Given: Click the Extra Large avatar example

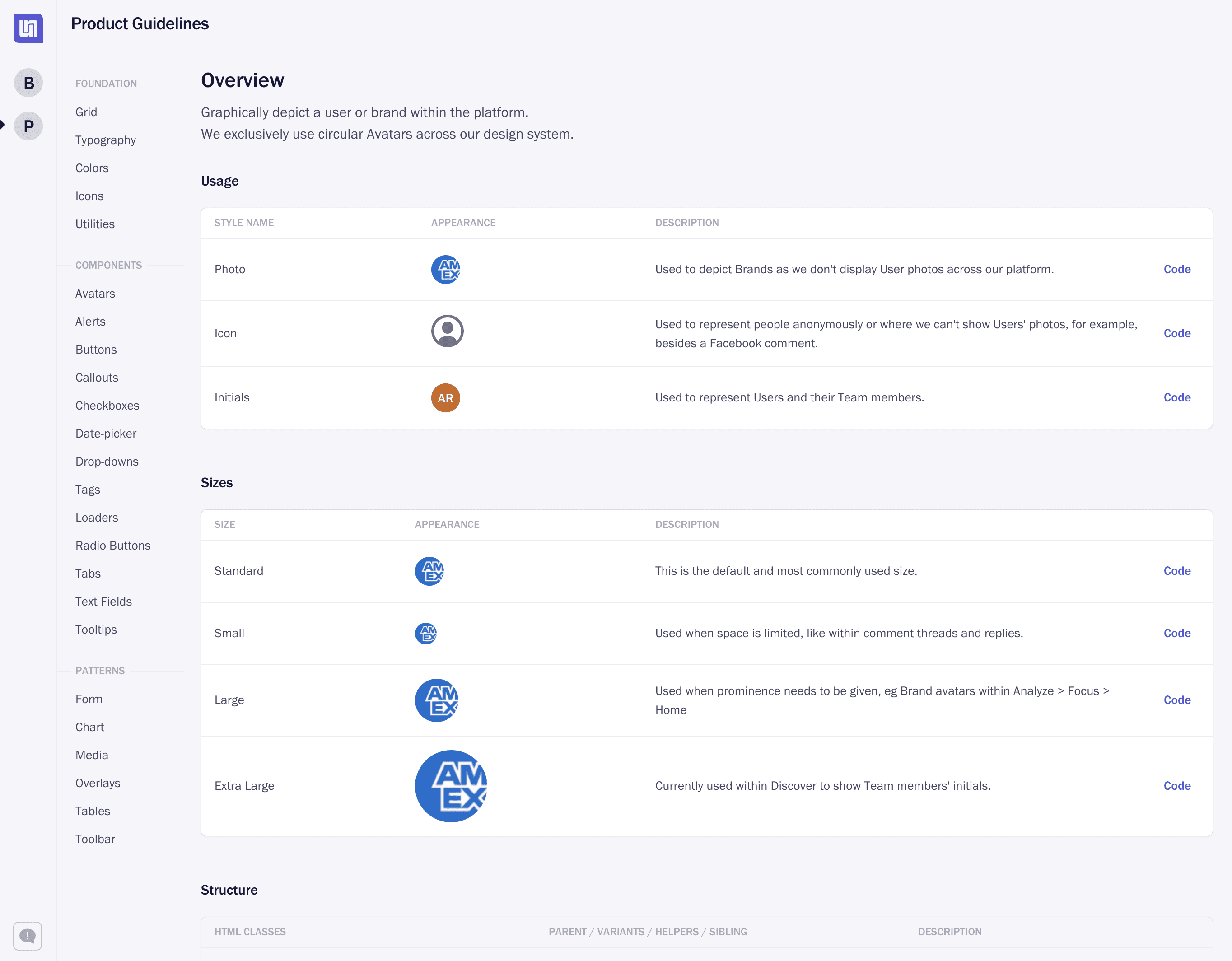Looking at the screenshot, I should click(x=450, y=786).
